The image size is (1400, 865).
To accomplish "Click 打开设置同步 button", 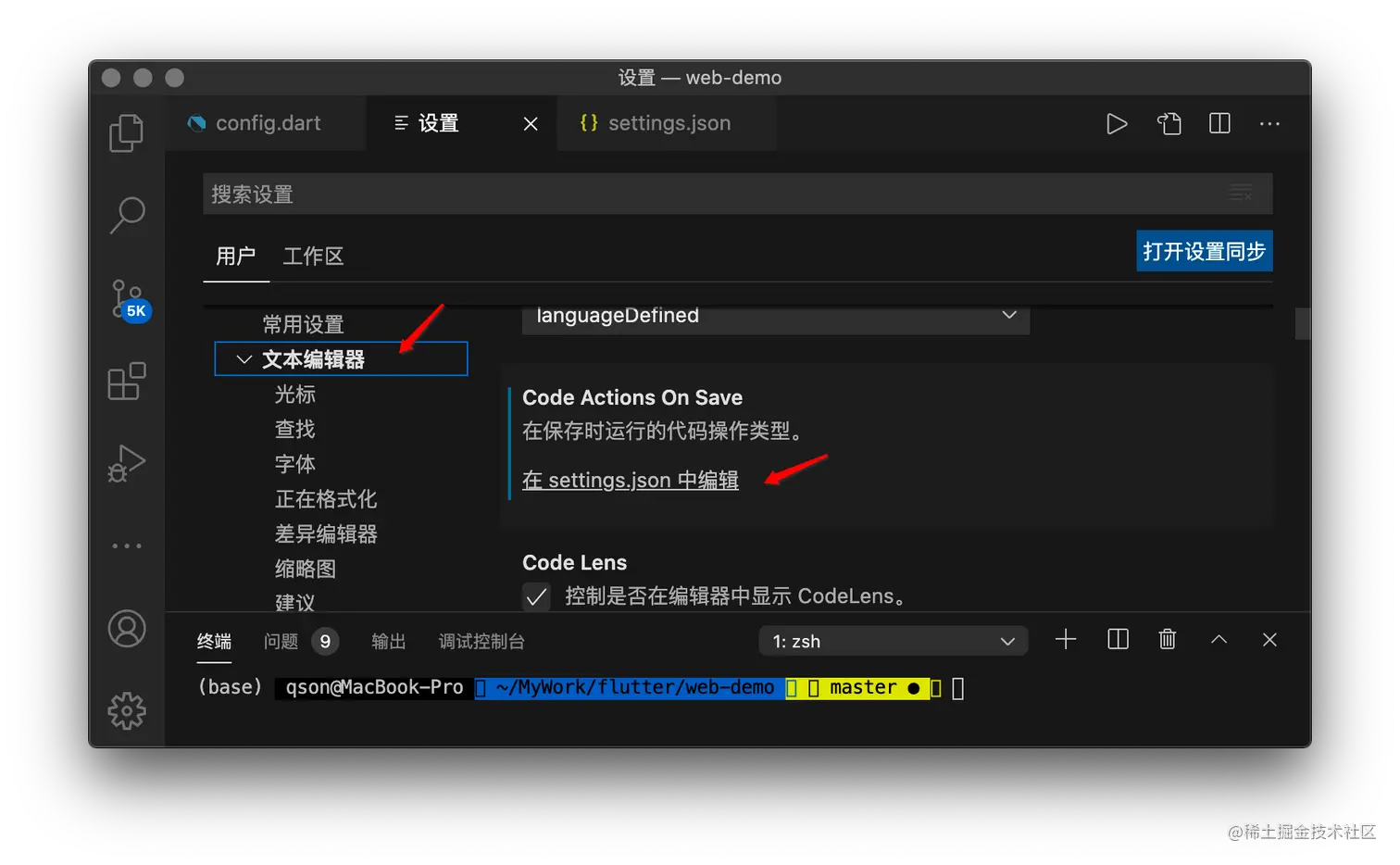I will 1204,251.
